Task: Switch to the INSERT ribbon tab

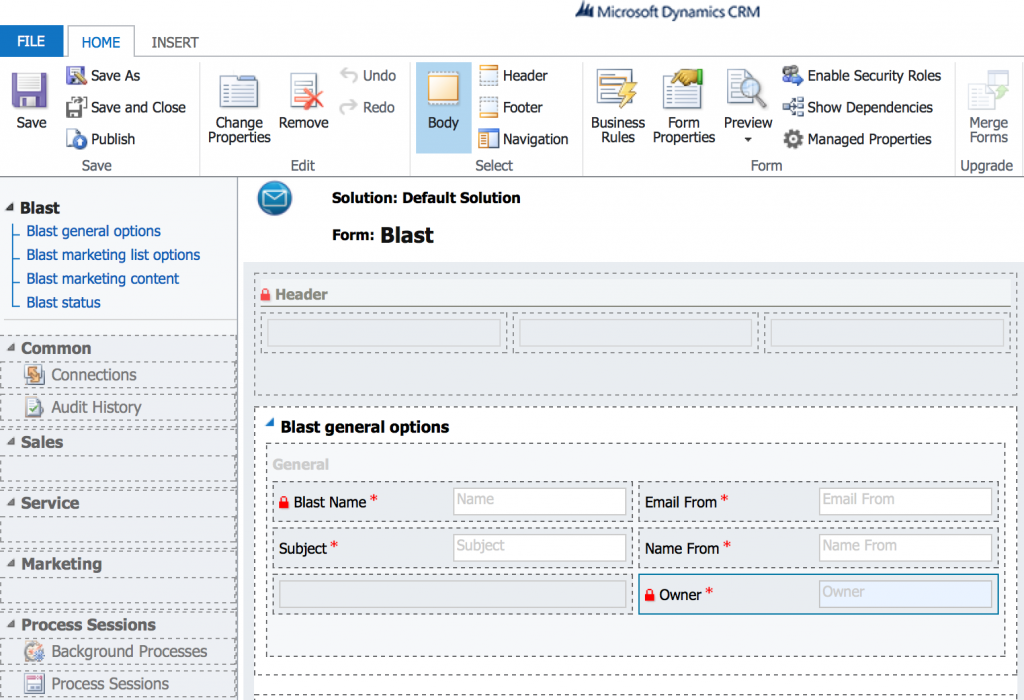Action: click(175, 42)
